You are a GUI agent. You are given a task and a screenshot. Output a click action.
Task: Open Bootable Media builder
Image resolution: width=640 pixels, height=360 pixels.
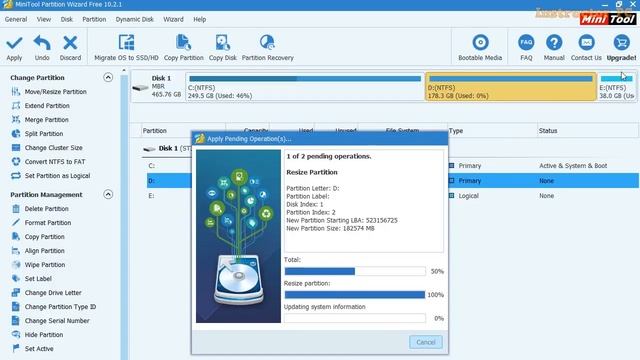click(480, 48)
